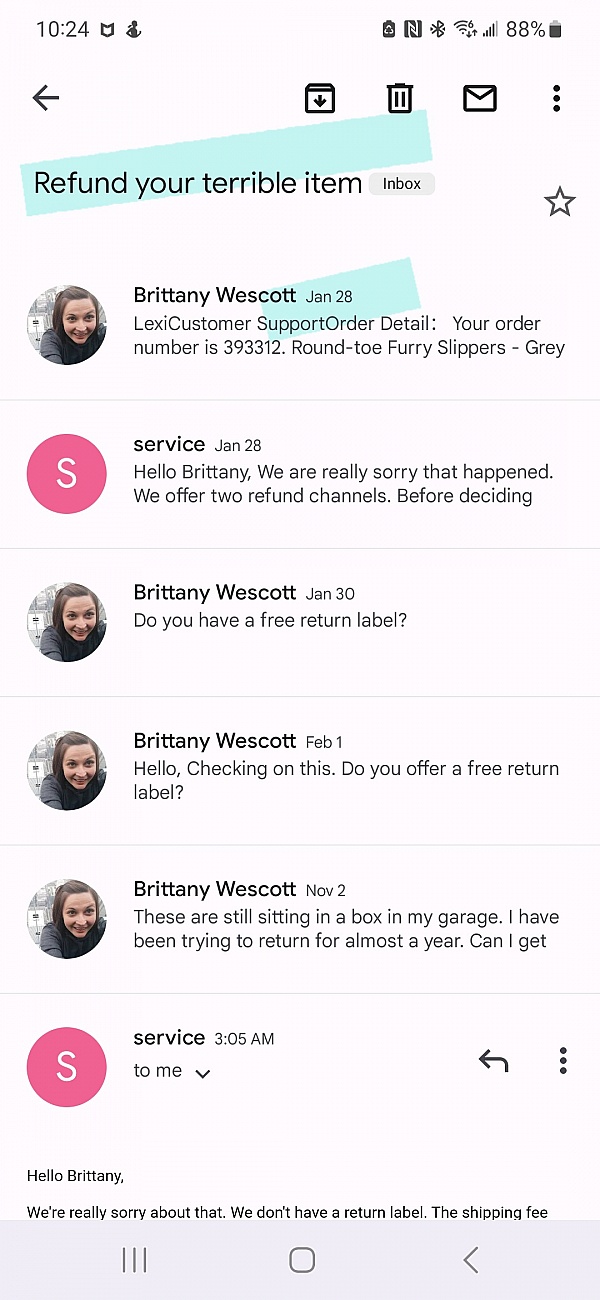The image size is (600, 1300).
Task: Open more options for 3:05 AM message
Action: point(563,1061)
